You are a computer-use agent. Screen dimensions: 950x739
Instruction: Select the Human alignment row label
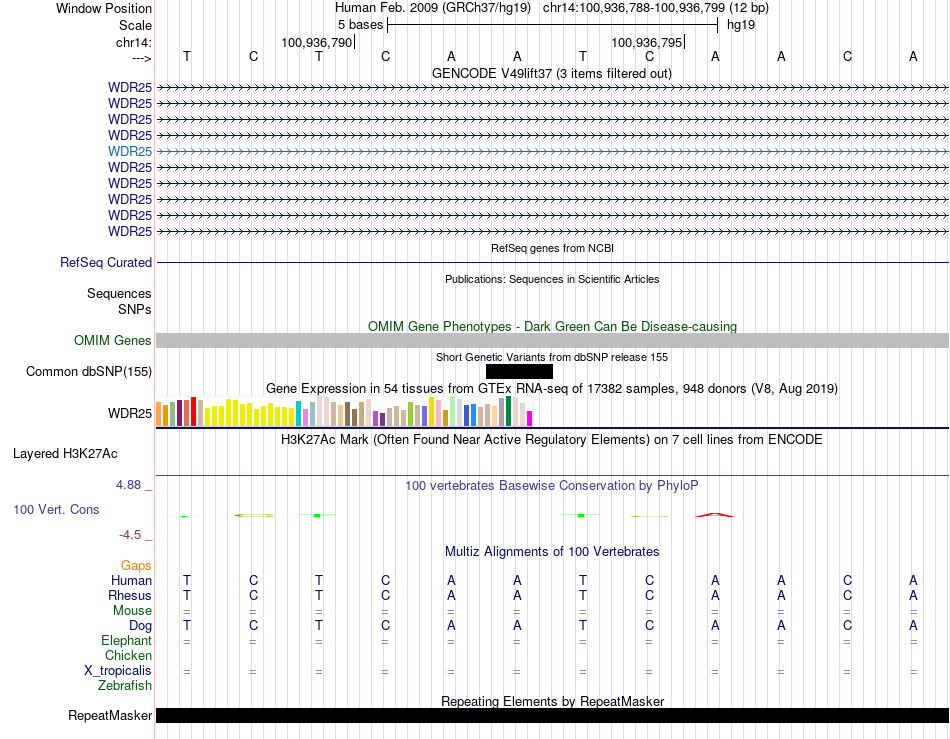coord(131,580)
